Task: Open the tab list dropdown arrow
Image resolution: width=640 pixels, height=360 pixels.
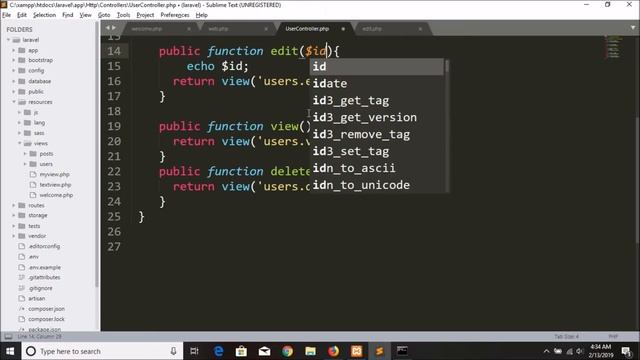Action: click(633, 28)
